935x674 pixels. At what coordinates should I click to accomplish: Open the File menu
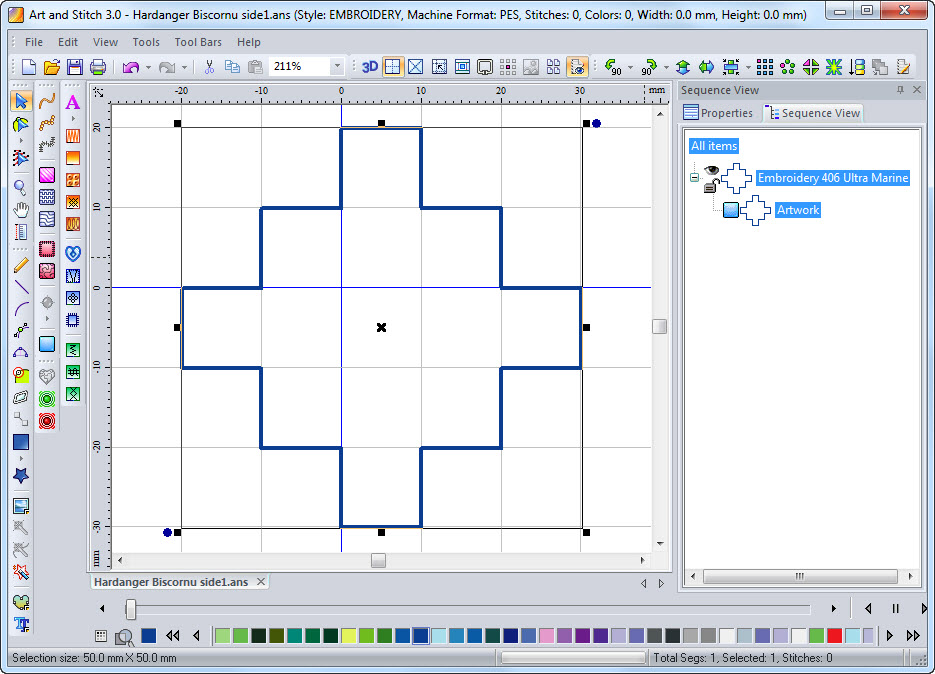coord(33,42)
